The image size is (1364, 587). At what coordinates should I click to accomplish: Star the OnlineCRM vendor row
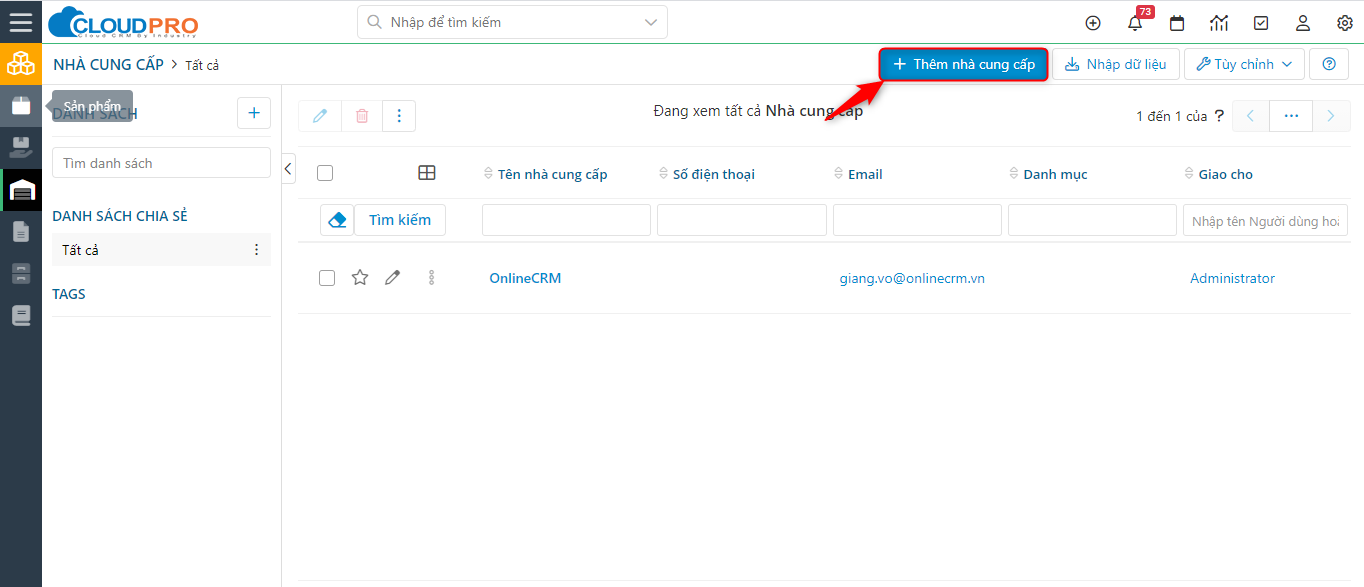[360, 278]
